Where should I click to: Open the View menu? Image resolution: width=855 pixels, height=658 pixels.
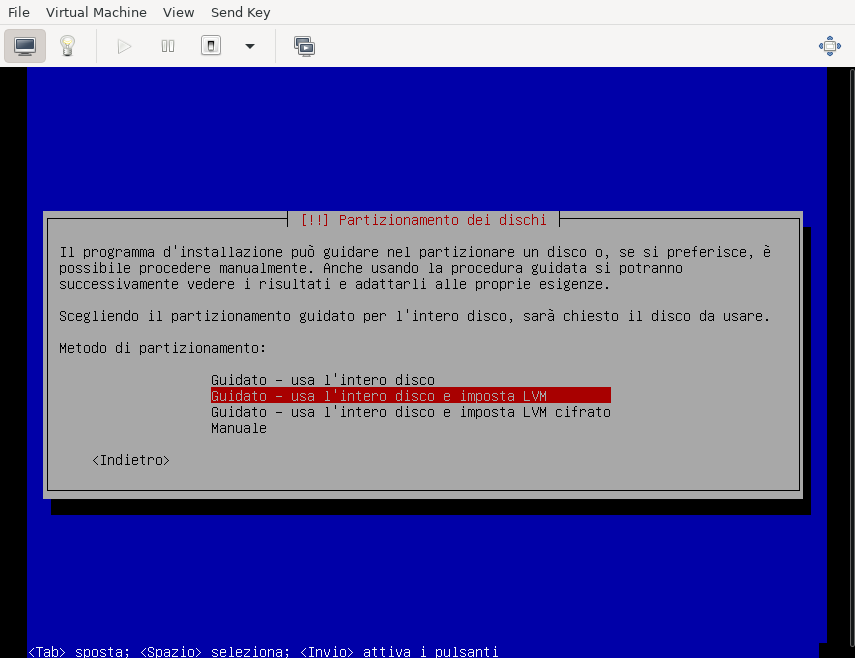click(x=178, y=12)
